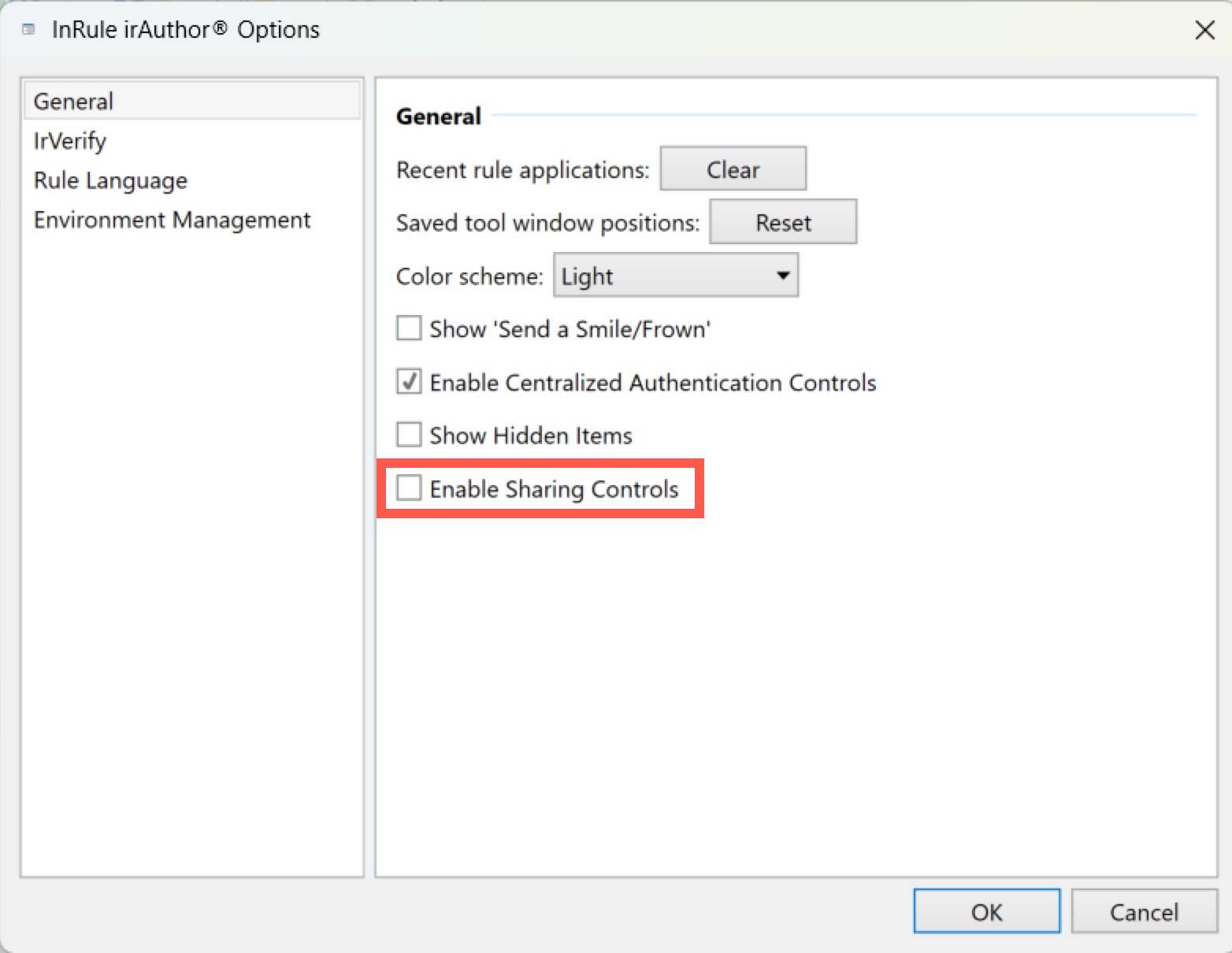Click the irAuthor window icon in title bar

(29, 30)
